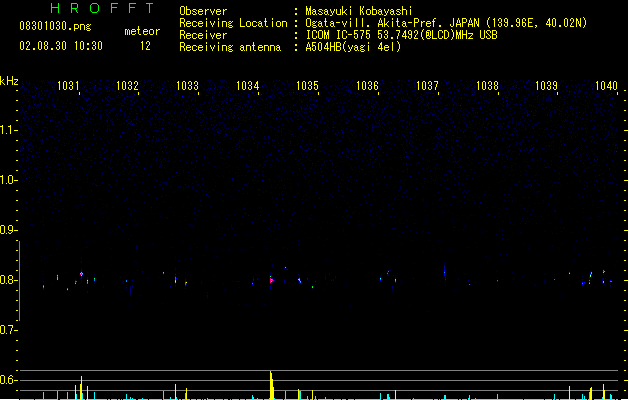Click the Receiving antenna label
The width and height of the screenshot is (629, 400).
[x=230, y=47]
